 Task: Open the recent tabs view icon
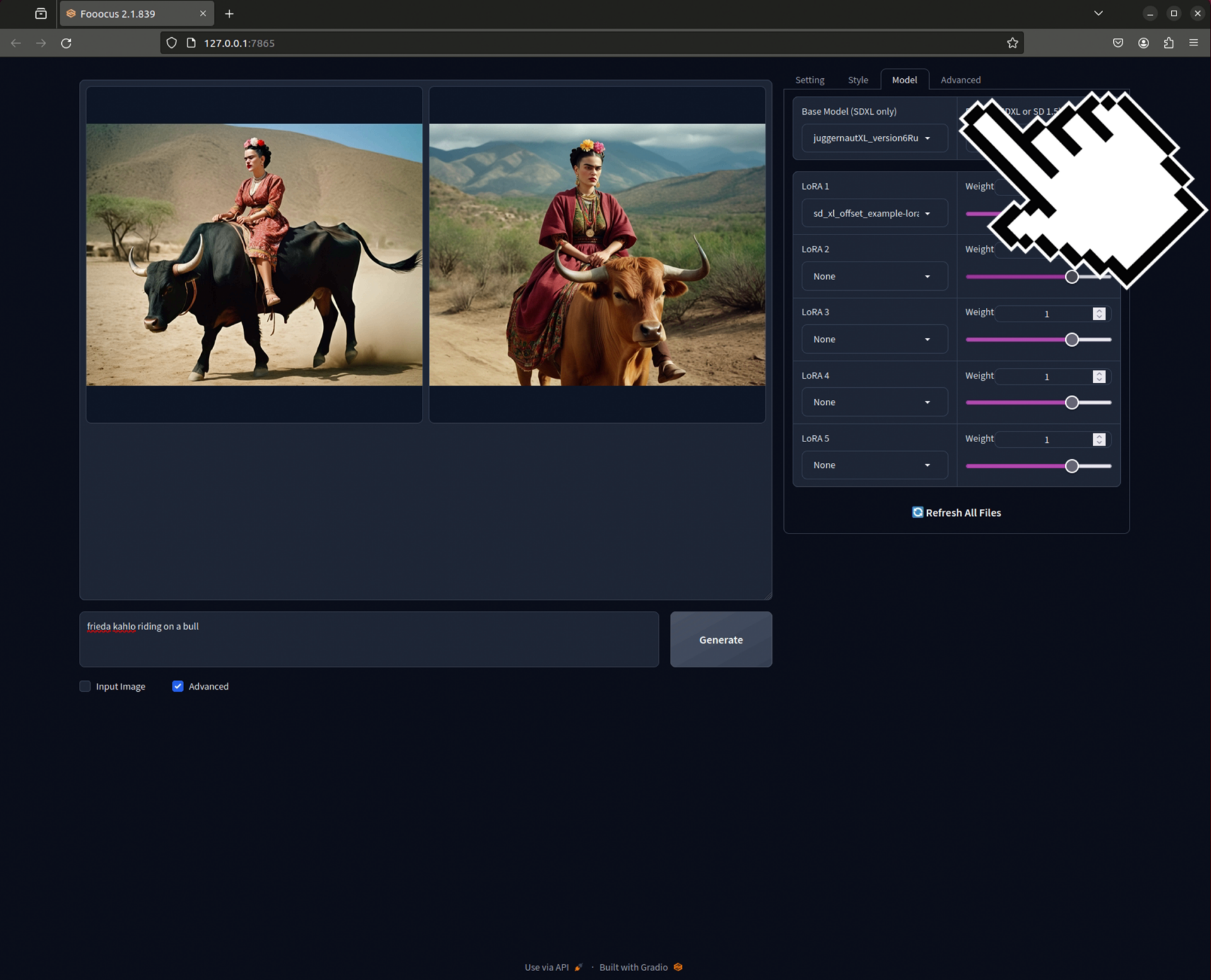tap(41, 13)
